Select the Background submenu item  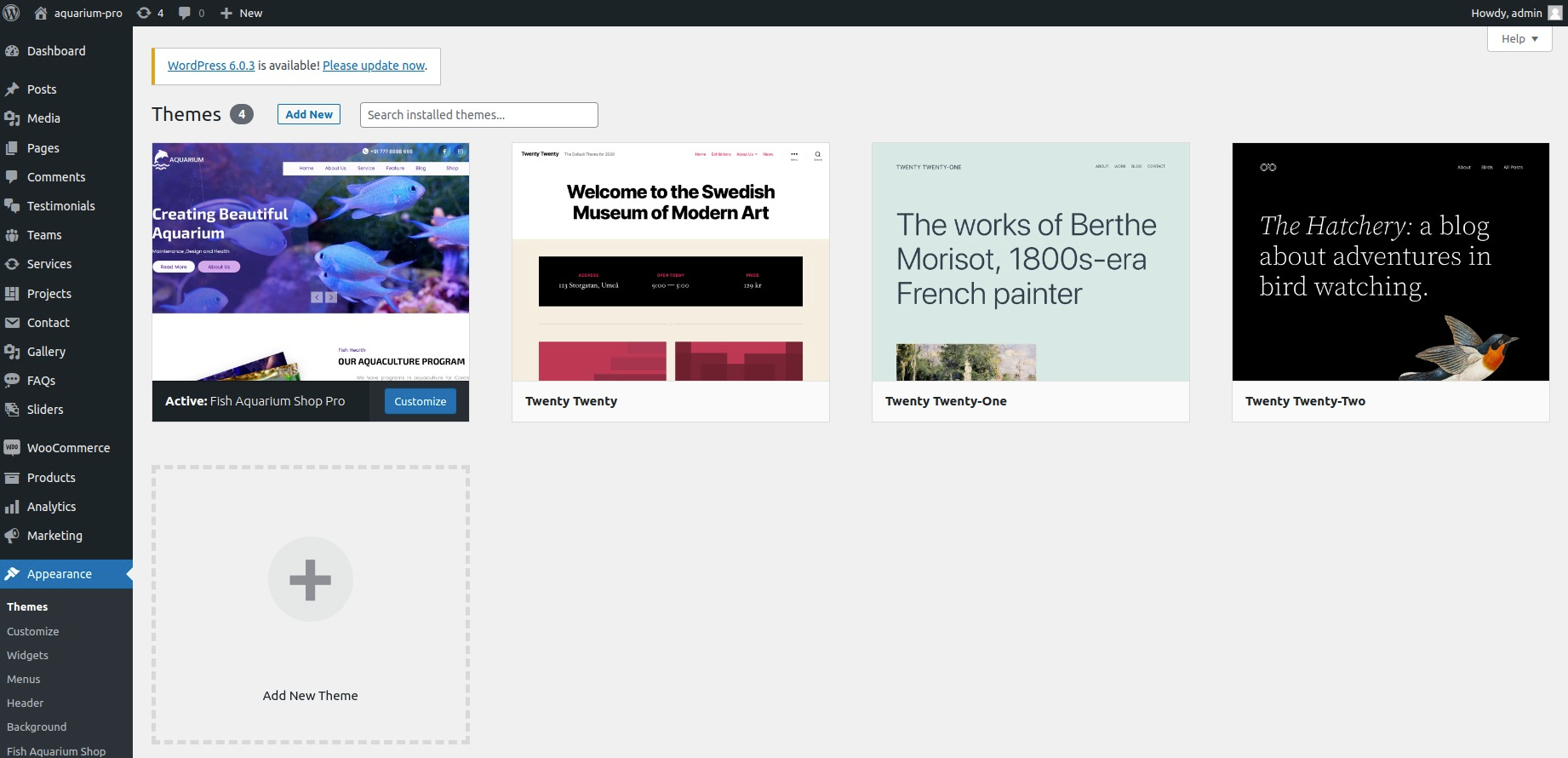pyautogui.click(x=37, y=727)
